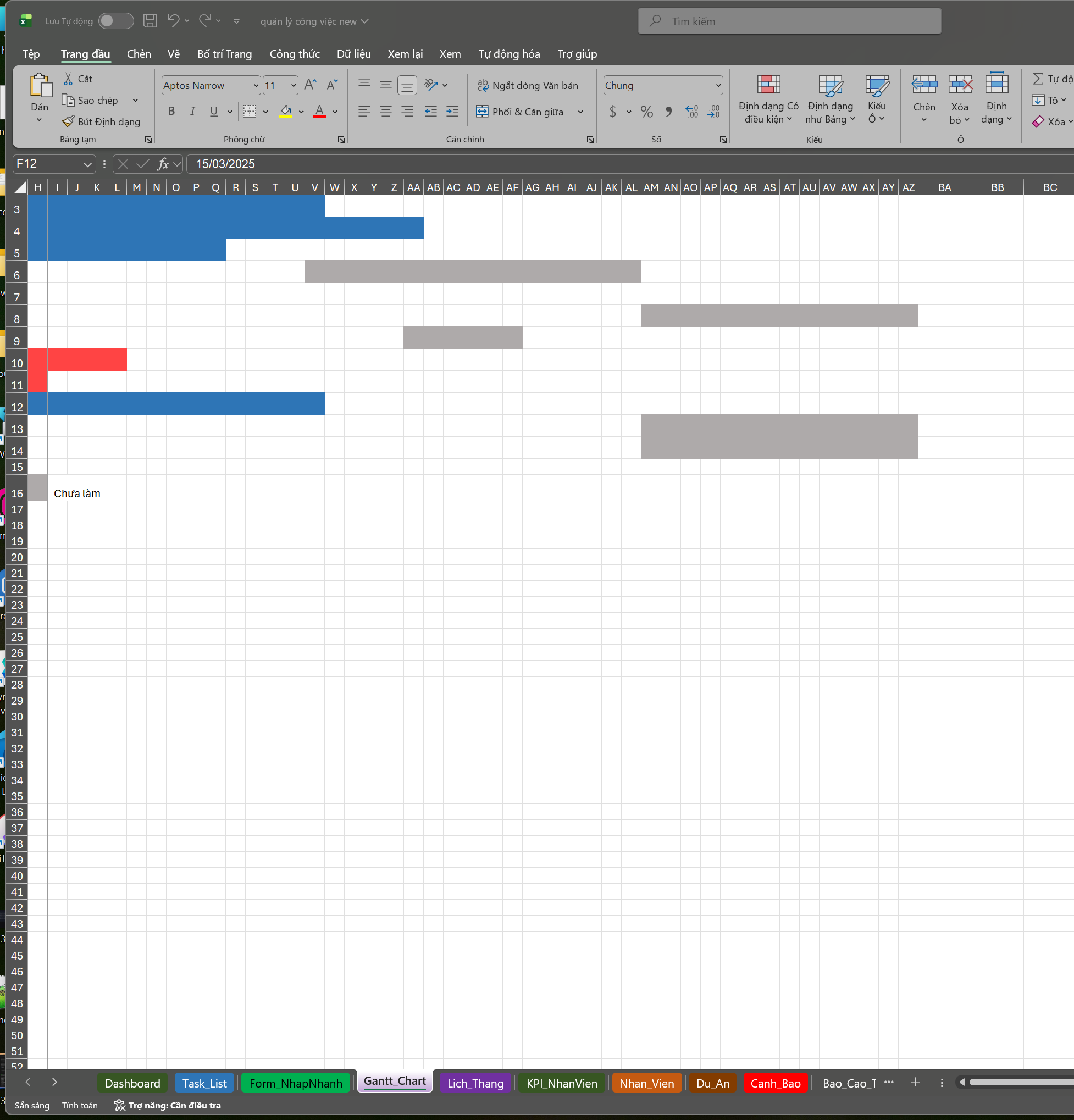Toggle Ngắt dòng Văn bản wrap

(x=528, y=85)
